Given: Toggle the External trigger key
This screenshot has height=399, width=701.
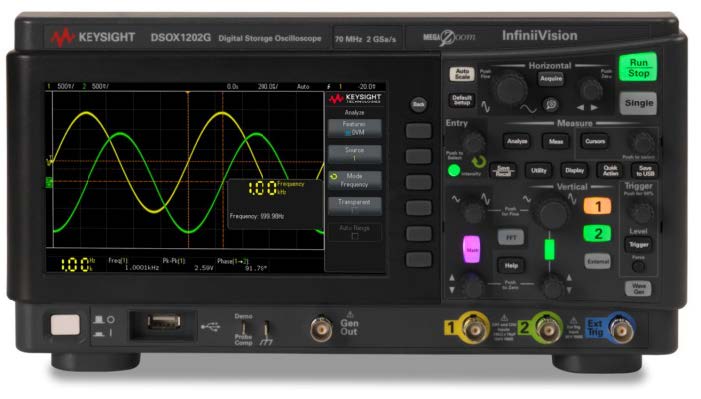Looking at the screenshot, I should pos(598,262).
